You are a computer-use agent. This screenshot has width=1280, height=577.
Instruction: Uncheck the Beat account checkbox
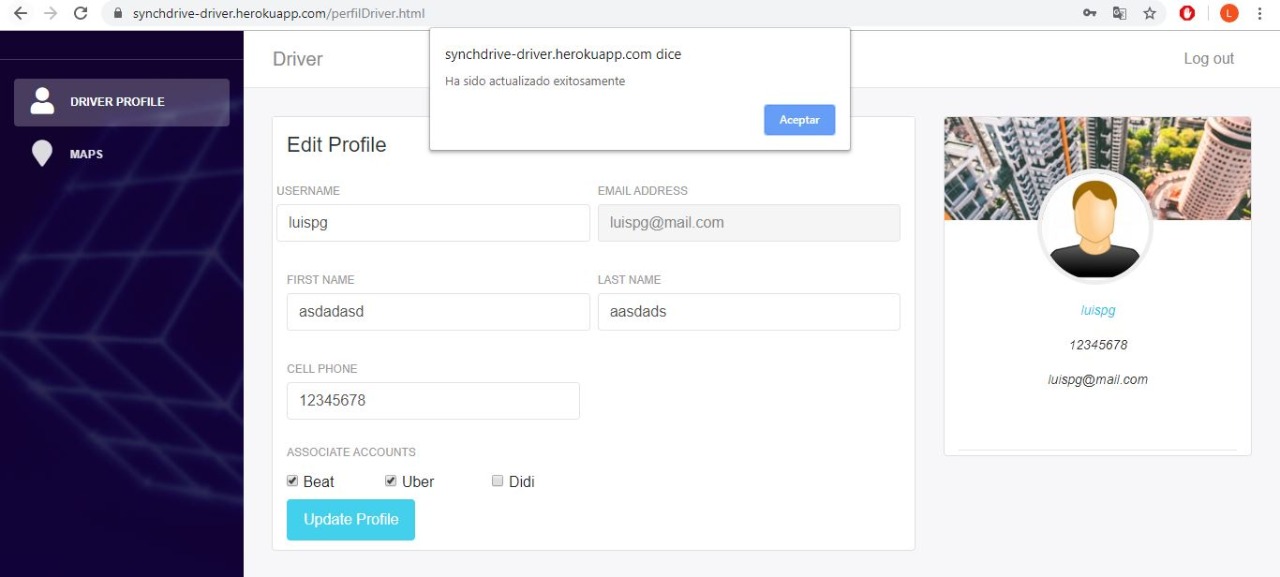293,481
